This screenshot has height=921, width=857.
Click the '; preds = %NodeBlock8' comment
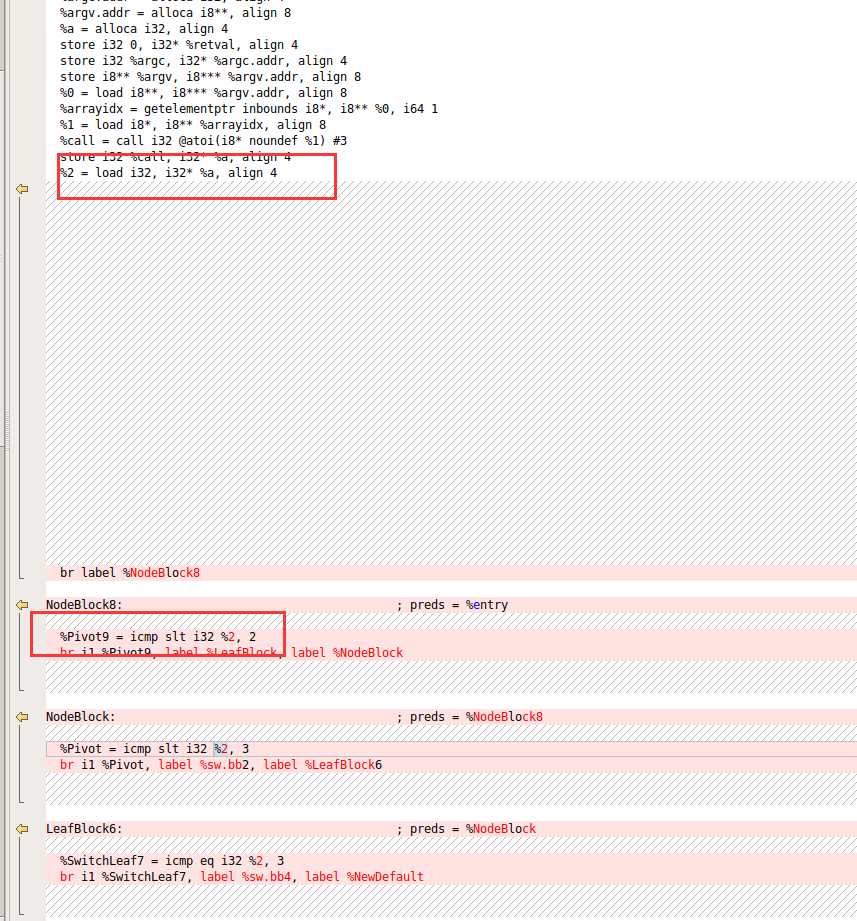pyautogui.click(x=469, y=717)
